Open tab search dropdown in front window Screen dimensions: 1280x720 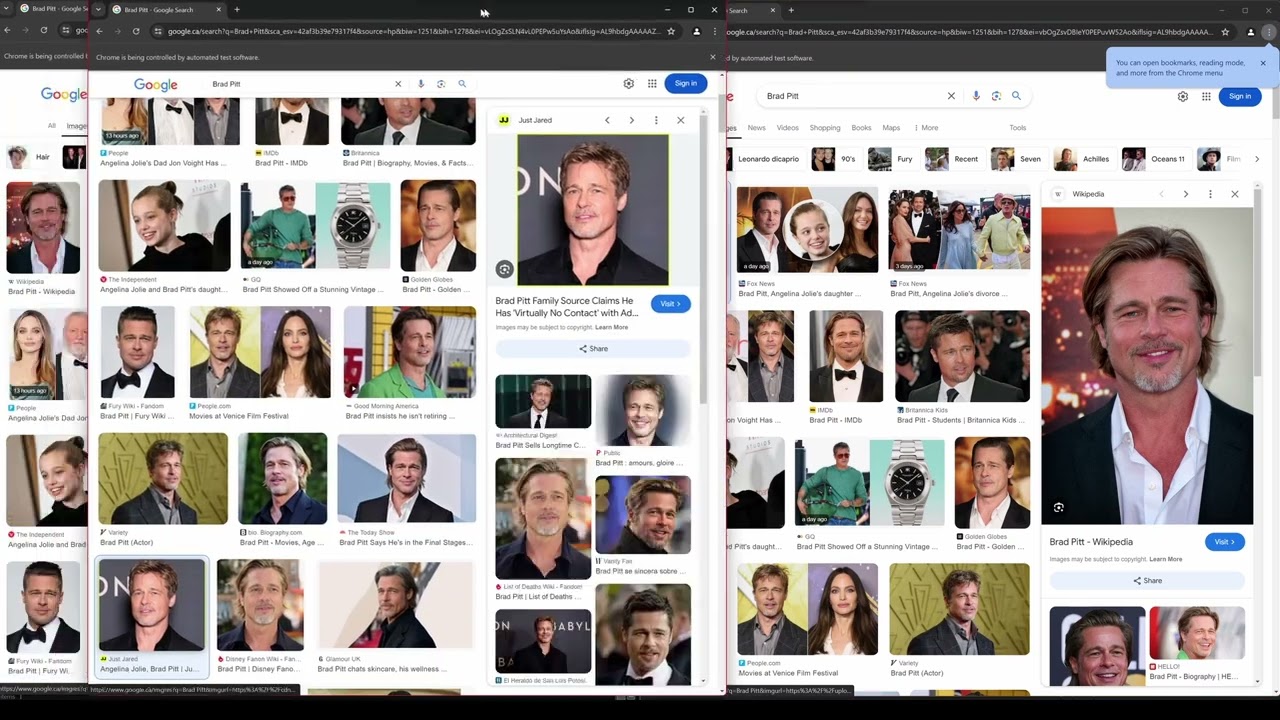[98, 9]
